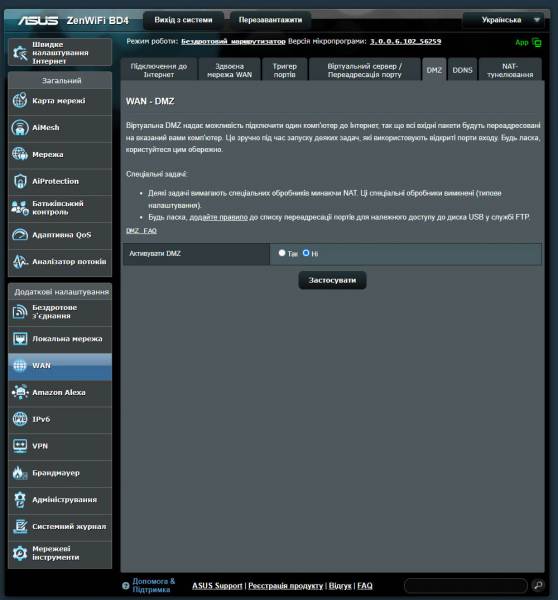Click the Допомога & Підтримка footer text
Screen dimensions: 558x600
point(153,585)
